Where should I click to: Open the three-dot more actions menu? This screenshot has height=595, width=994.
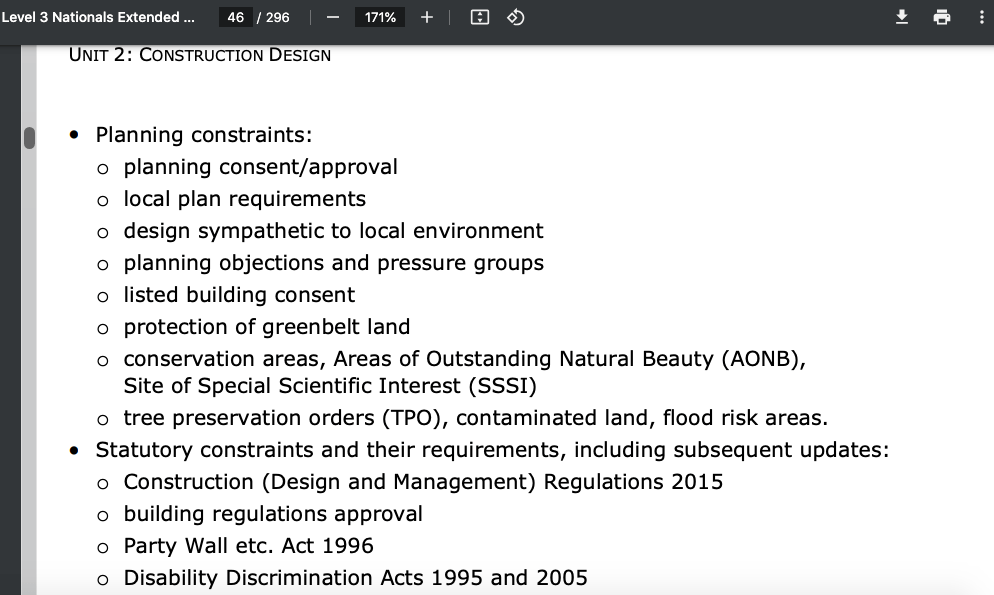pyautogui.click(x=978, y=18)
